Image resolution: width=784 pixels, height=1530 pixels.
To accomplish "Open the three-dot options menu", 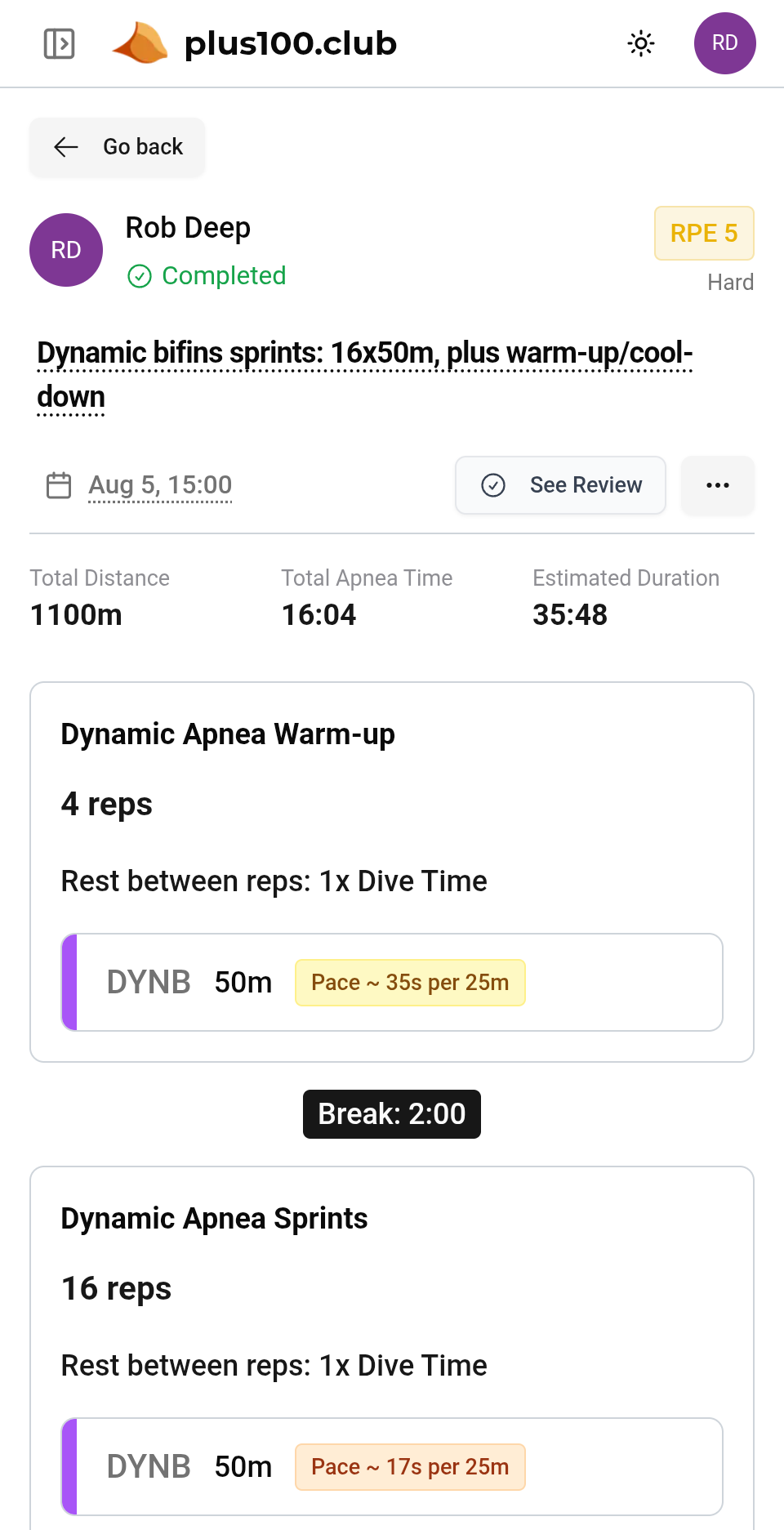I will coord(717,484).
